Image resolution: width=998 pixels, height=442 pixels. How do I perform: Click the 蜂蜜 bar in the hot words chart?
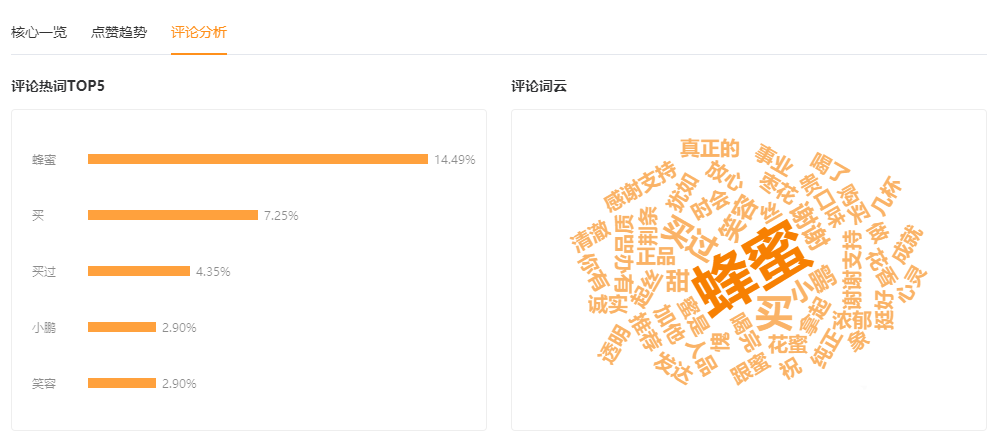[x=258, y=159]
